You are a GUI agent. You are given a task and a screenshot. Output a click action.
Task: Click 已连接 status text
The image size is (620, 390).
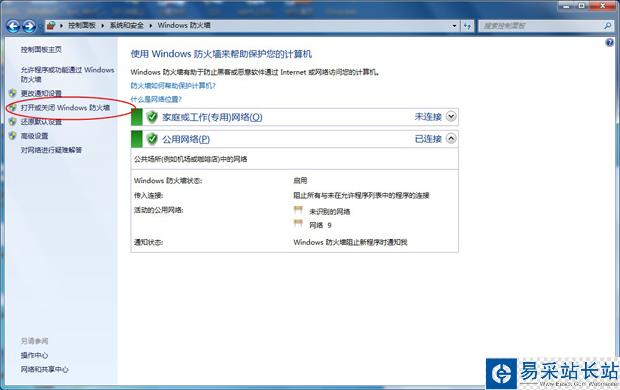tap(428, 139)
